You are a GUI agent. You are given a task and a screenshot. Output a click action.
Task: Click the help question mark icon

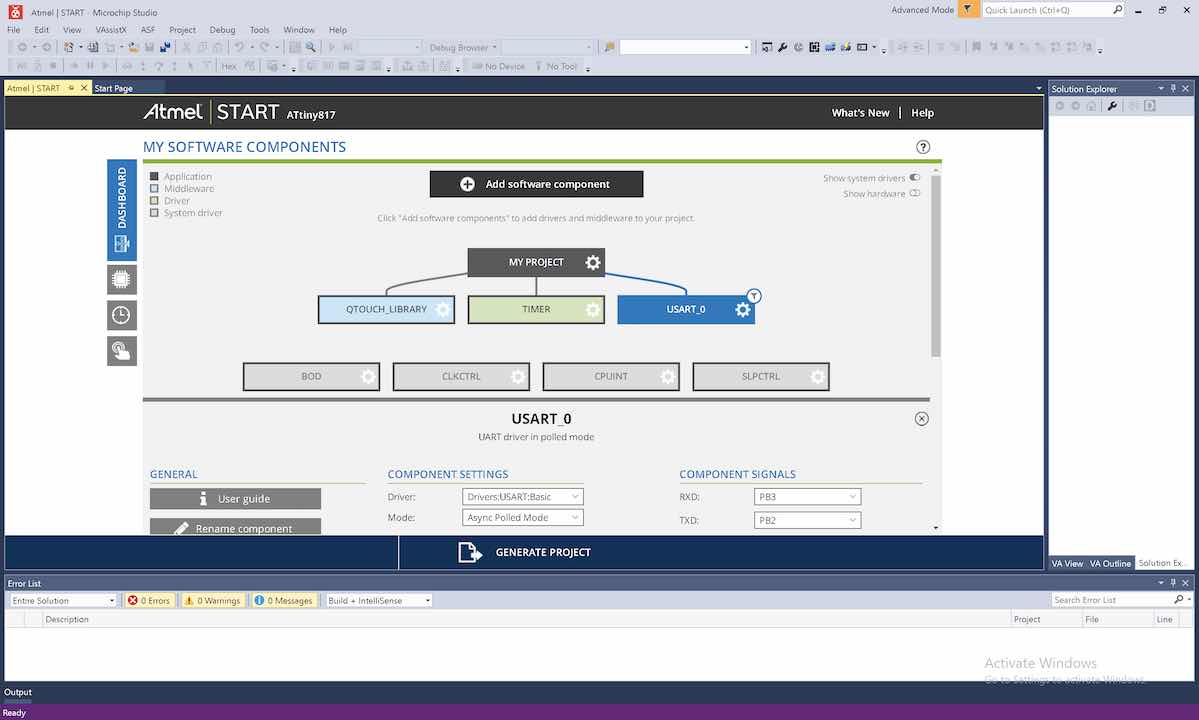click(923, 147)
